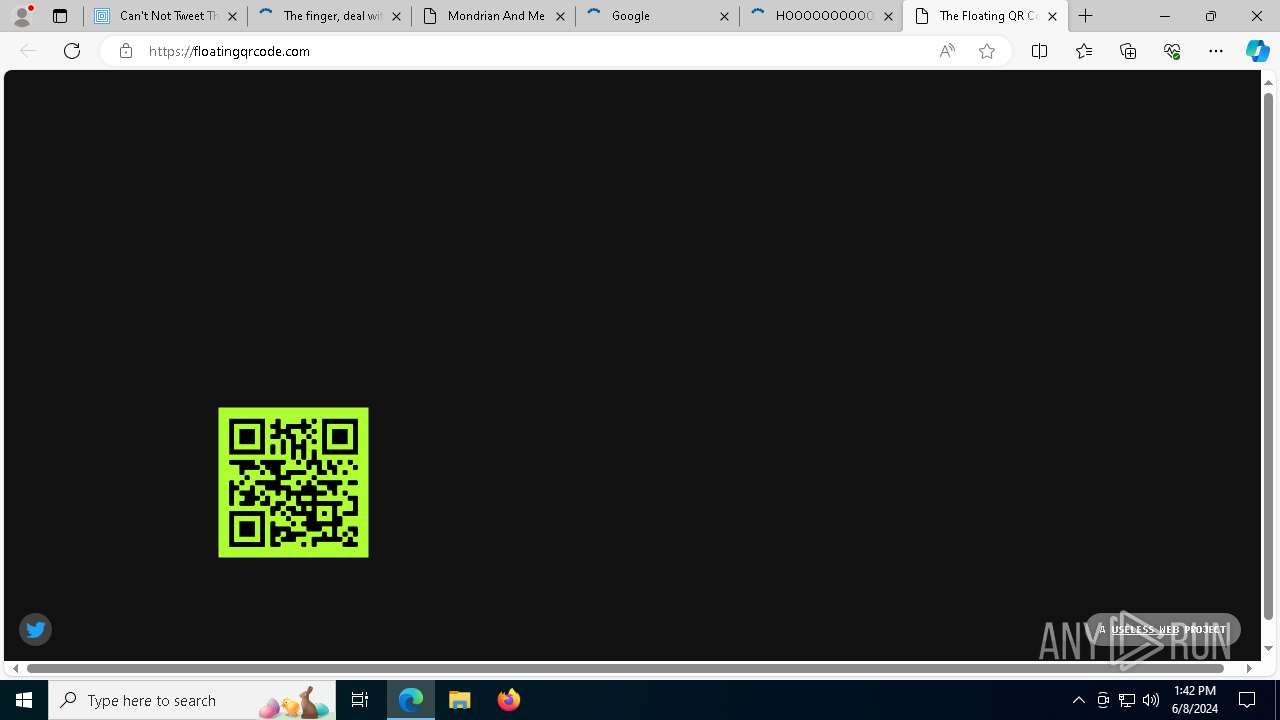View site information lock icon
This screenshot has height=720, width=1280.
point(125,51)
